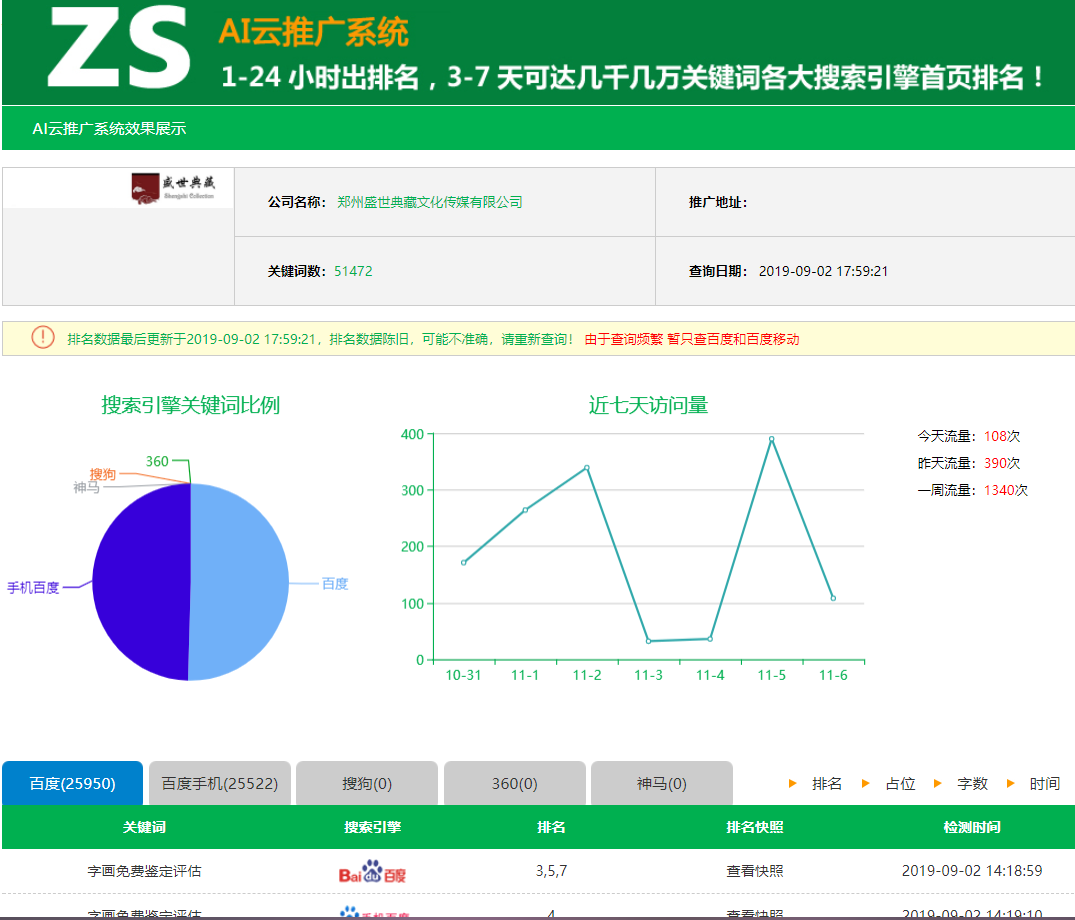Click weekly traffic value 1340次
Screen dimensions: 1075x920
(1006, 490)
